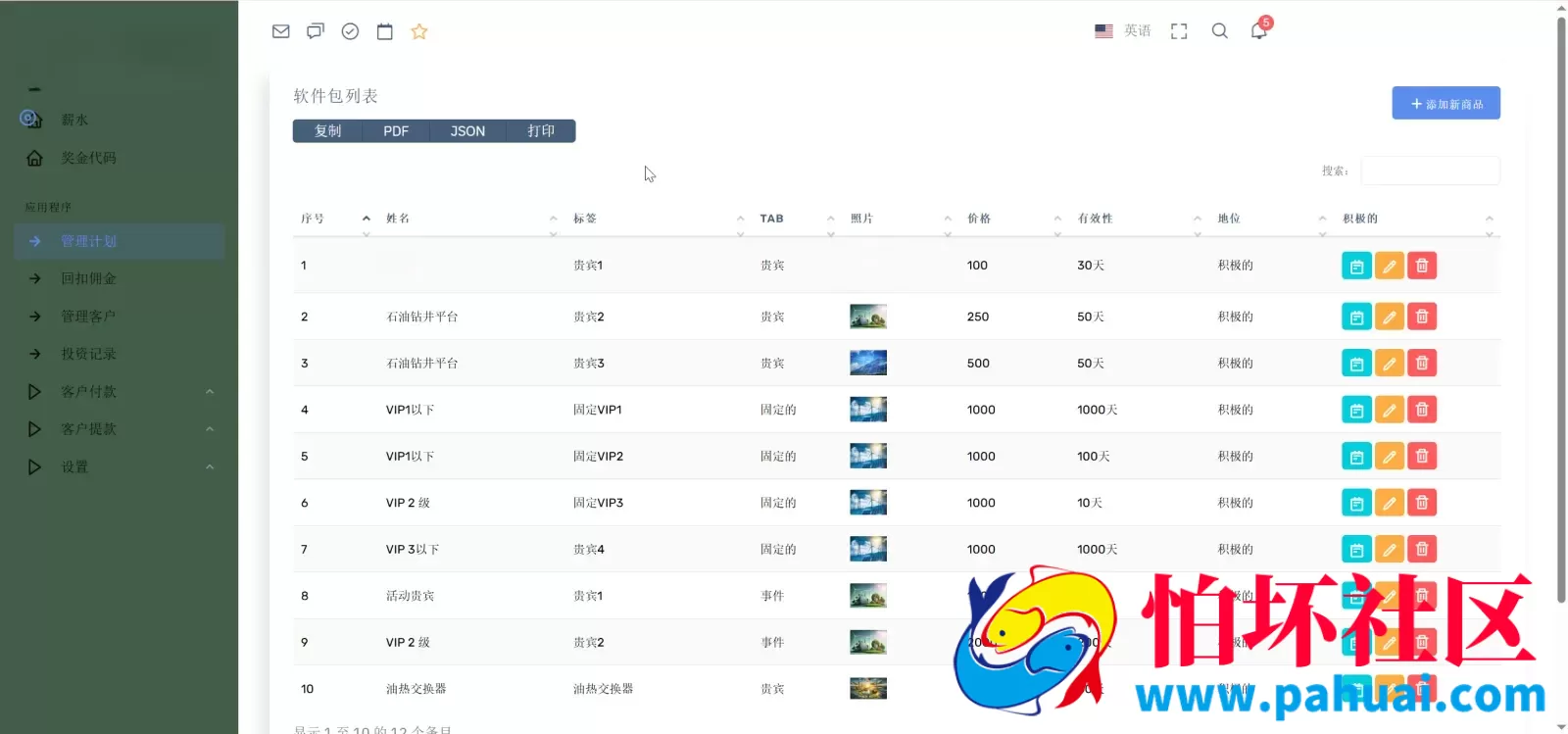Image resolution: width=1568 pixels, height=734 pixels.
Task: Click 活动贵宾 name in row 8
Action: pos(410,596)
